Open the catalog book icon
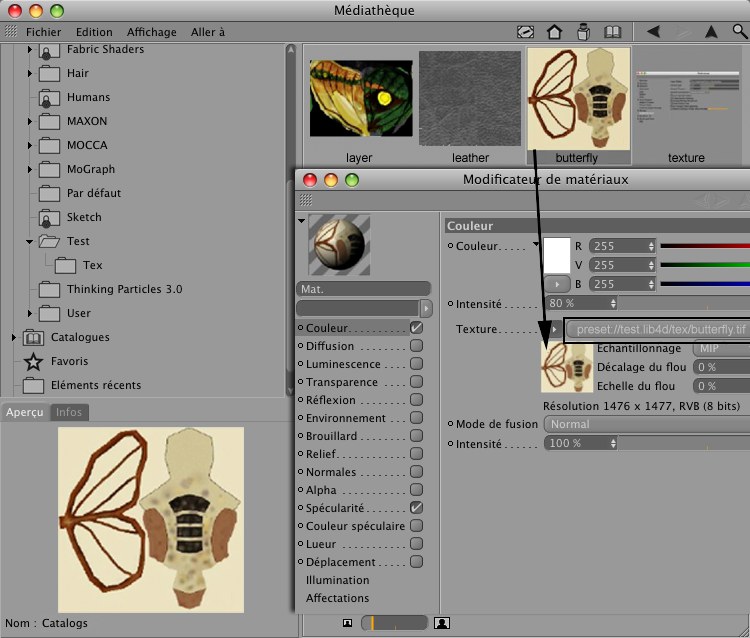This screenshot has width=750, height=638. point(613,32)
